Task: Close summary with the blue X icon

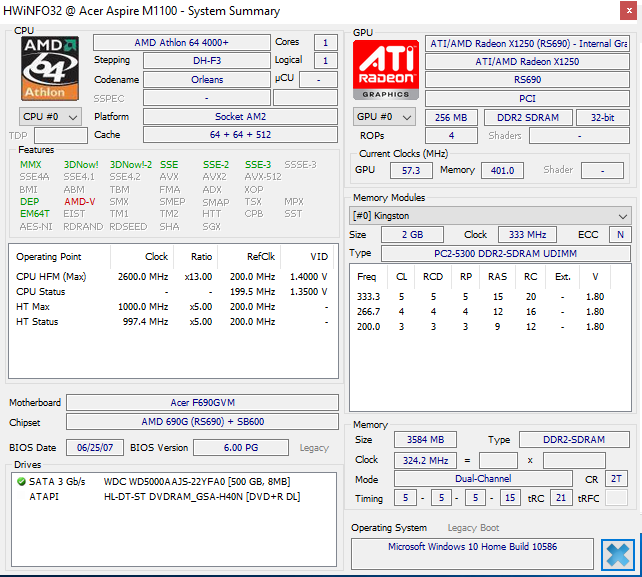Action: [x=617, y=555]
